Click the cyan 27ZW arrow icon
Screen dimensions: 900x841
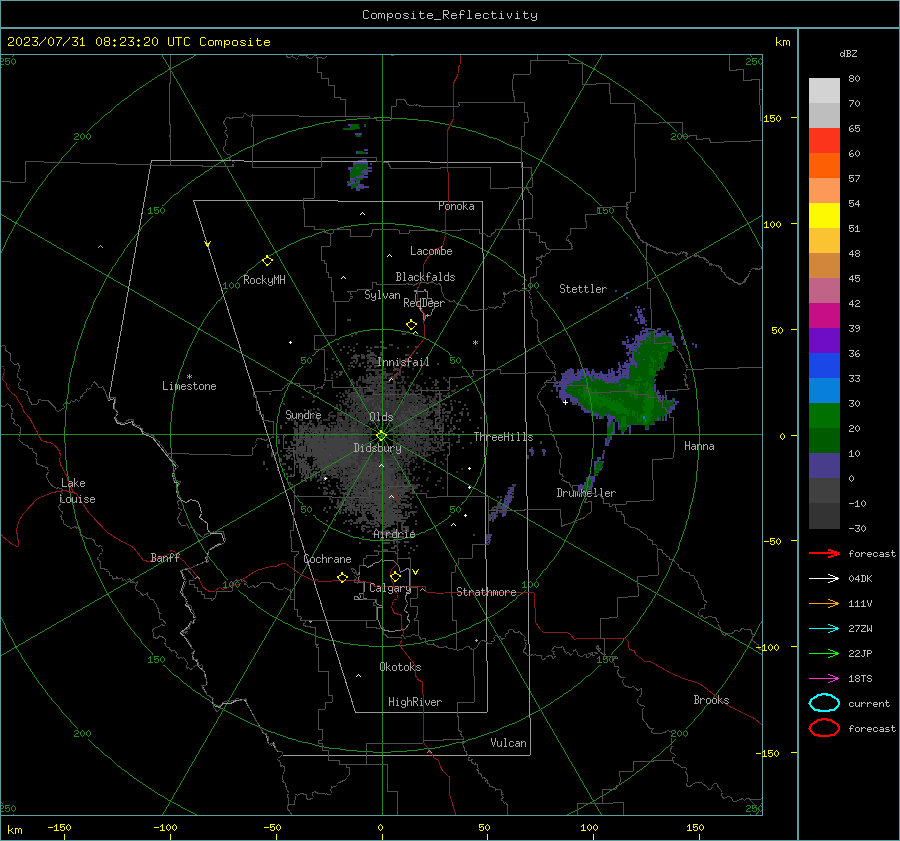[x=824, y=629]
